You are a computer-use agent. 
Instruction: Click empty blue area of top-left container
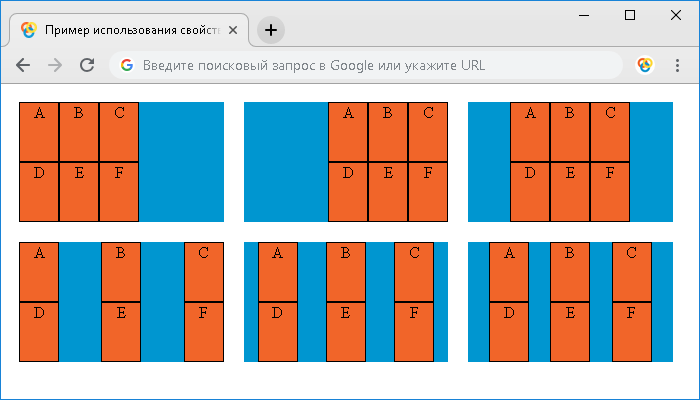(x=181, y=162)
